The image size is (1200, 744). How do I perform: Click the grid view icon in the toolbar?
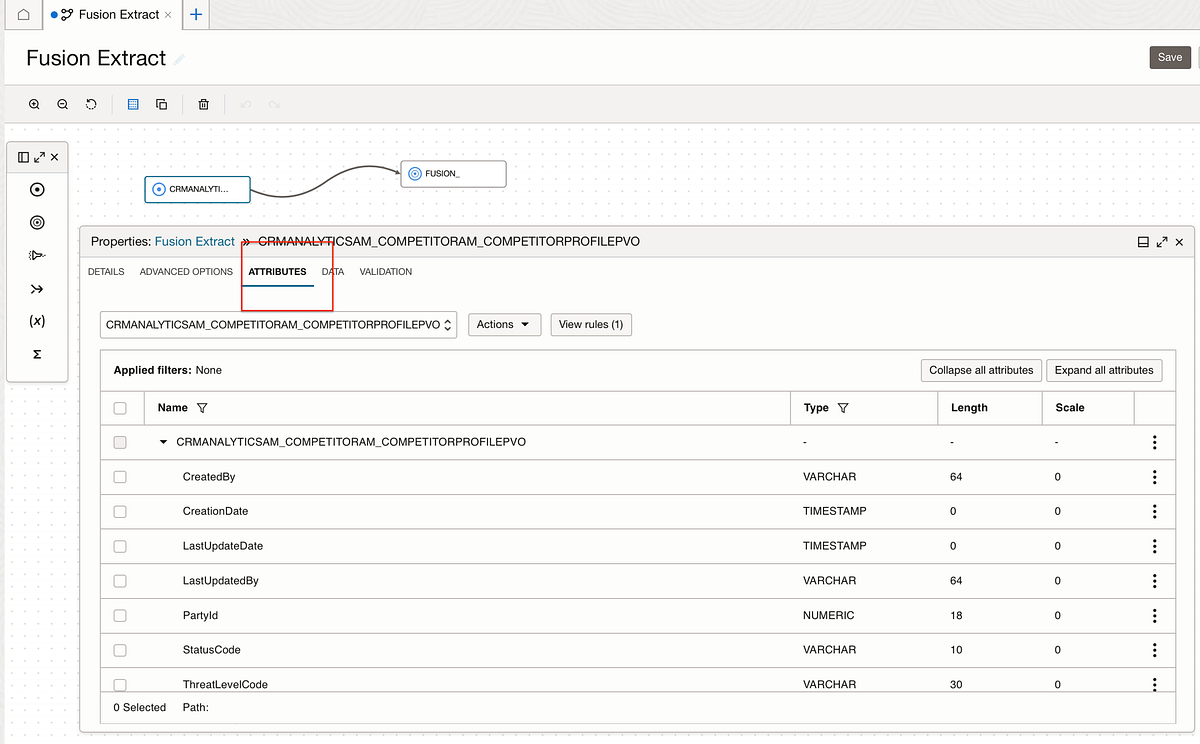(133, 104)
